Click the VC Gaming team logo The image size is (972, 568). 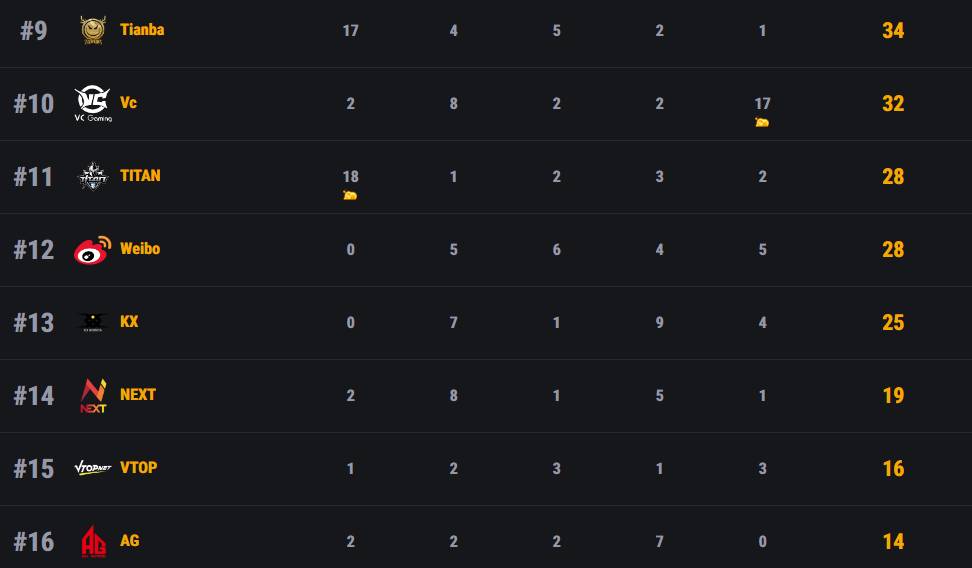[93, 103]
